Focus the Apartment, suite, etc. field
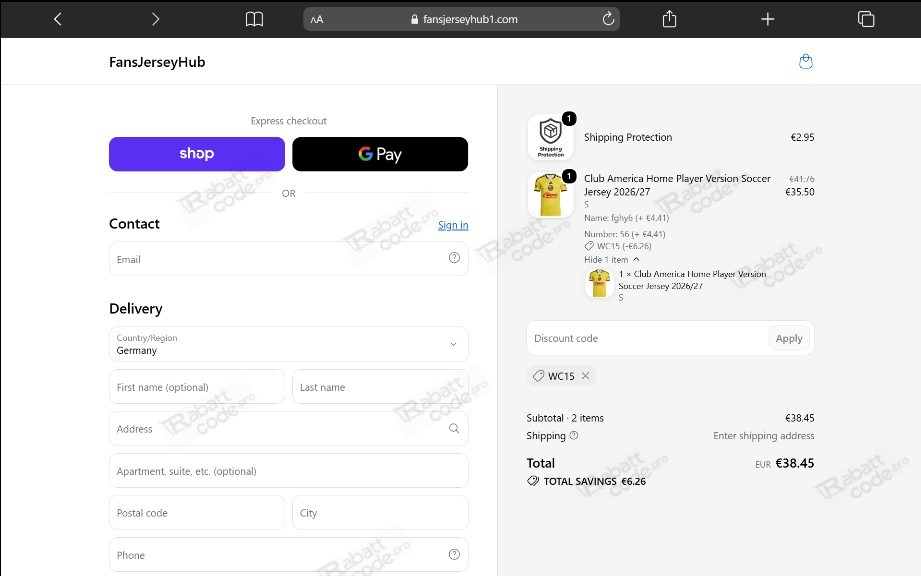This screenshot has width=921, height=576. coord(288,471)
